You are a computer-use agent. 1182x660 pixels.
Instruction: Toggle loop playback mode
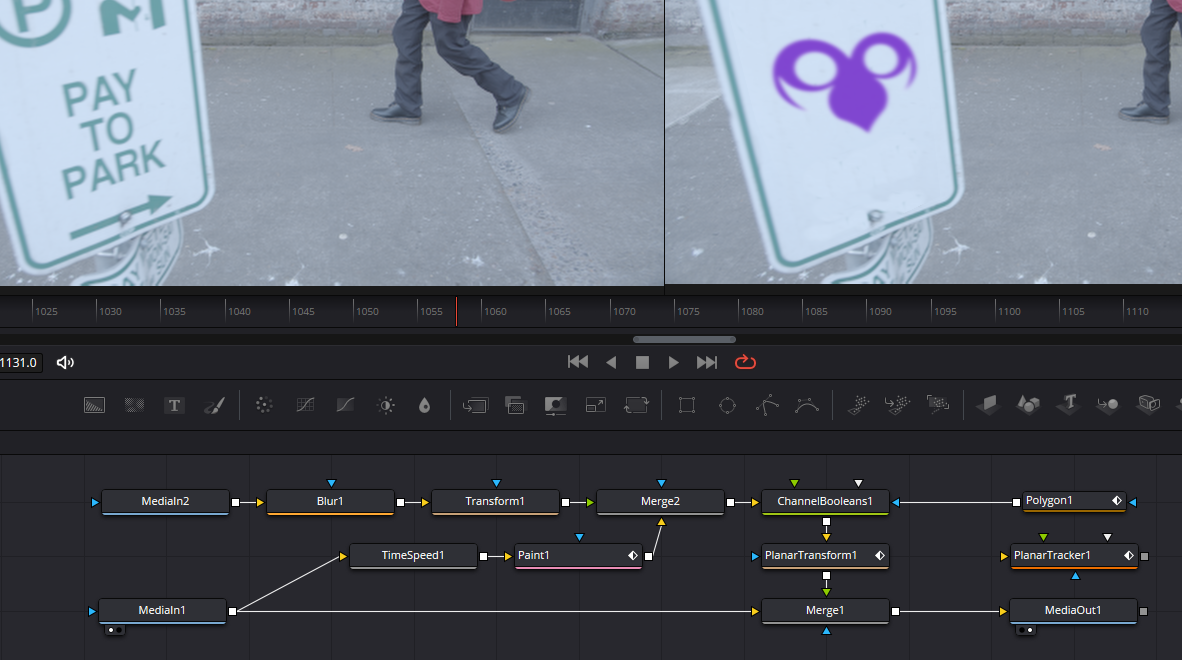coord(746,362)
